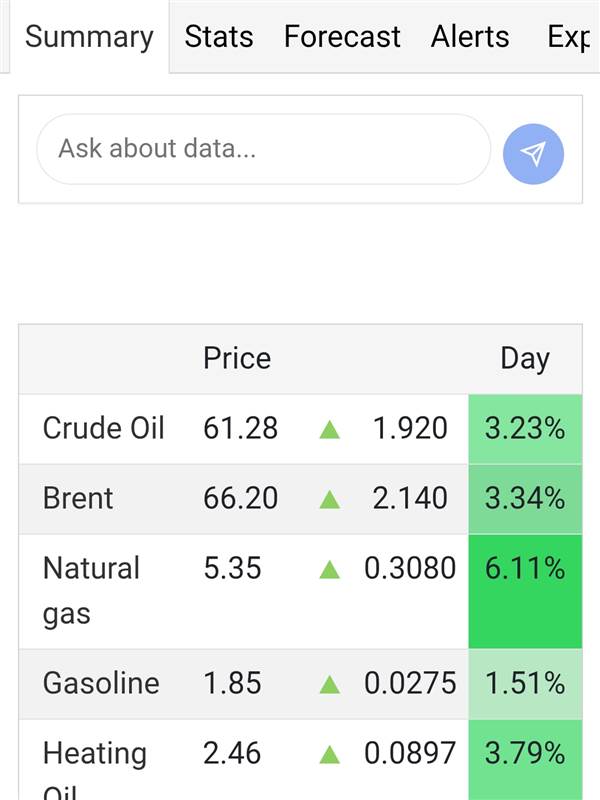This screenshot has height=800, width=600.
Task: Open the Summary tab
Action: coord(89,37)
